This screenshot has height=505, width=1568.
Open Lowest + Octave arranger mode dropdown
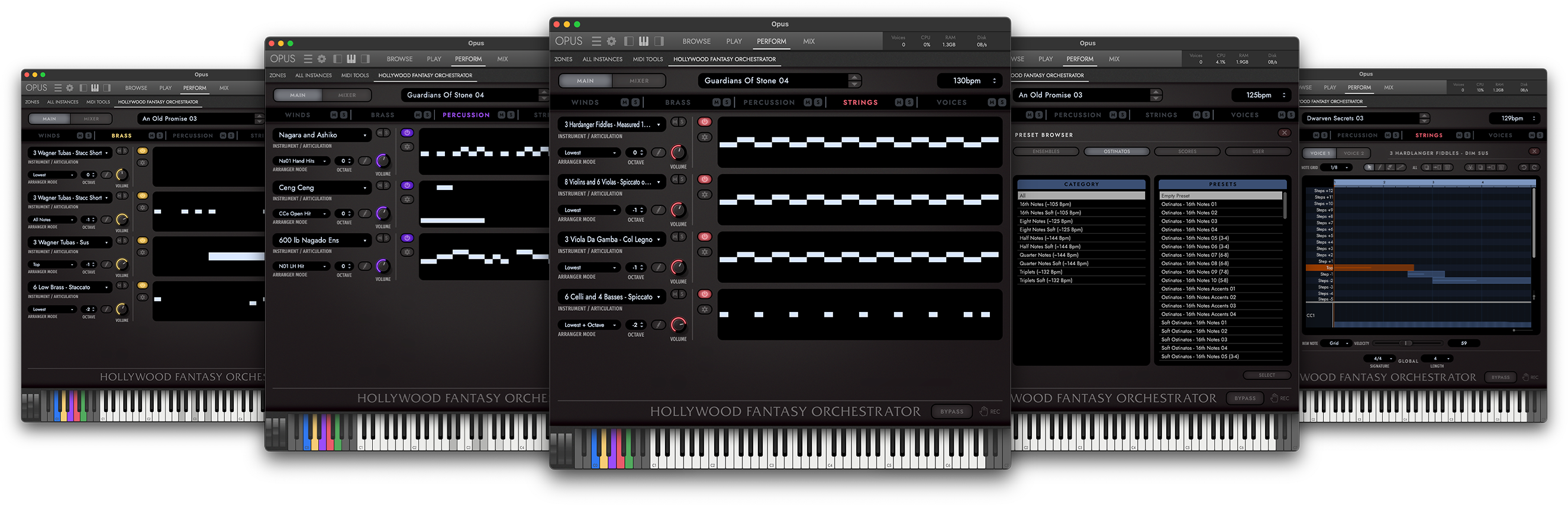(589, 324)
